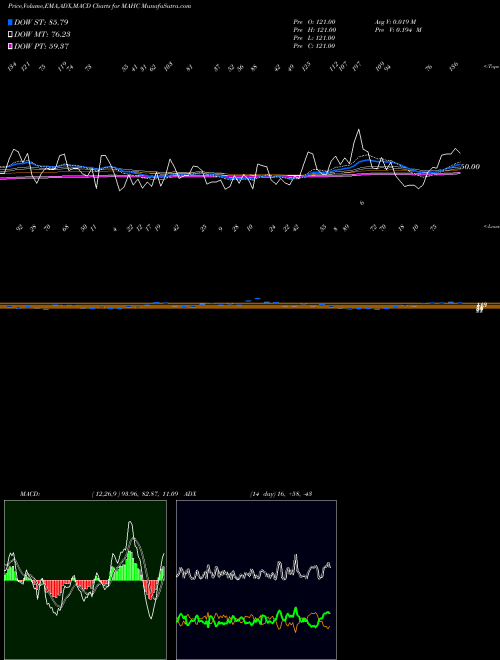Click the ADX label

pyautogui.click(x=190, y=494)
